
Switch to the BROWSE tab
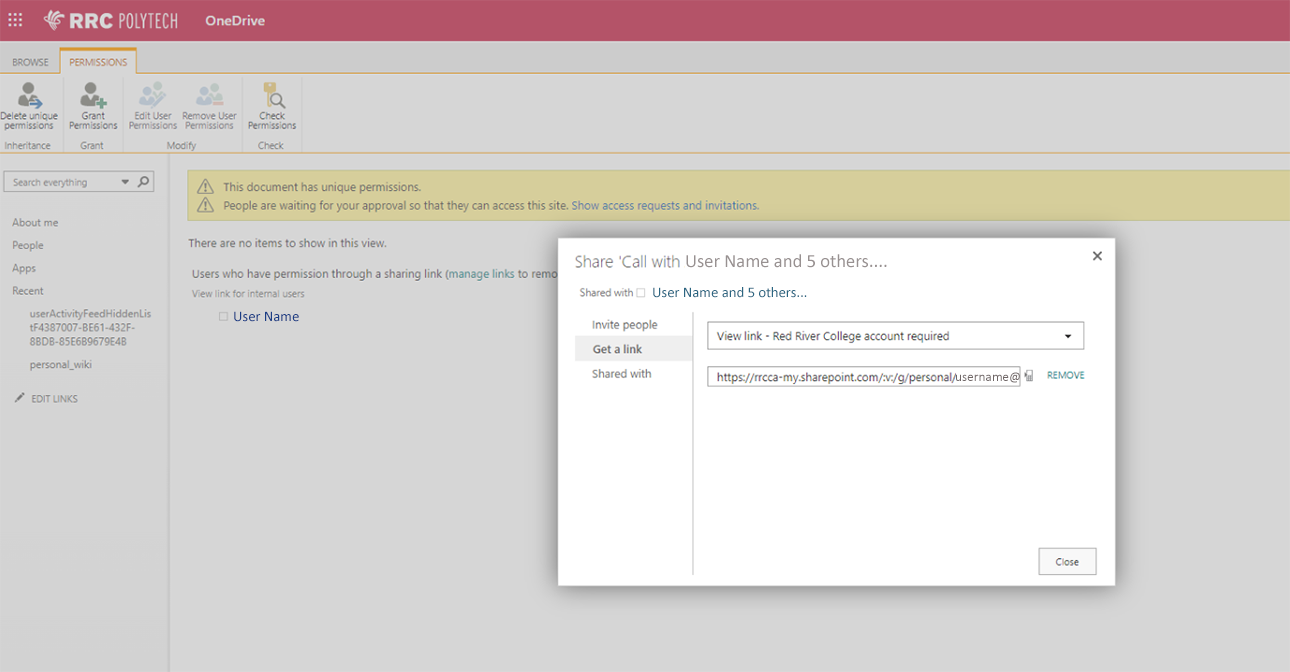click(31, 61)
